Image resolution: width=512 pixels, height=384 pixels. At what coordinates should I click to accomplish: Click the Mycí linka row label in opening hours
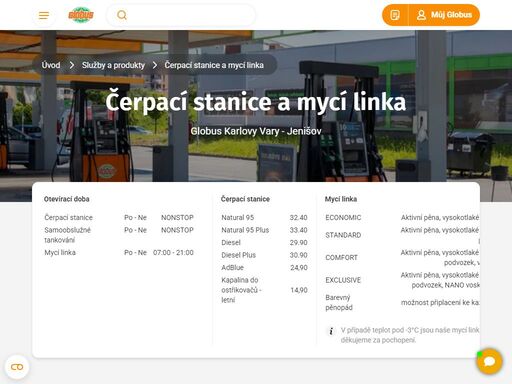coord(60,253)
